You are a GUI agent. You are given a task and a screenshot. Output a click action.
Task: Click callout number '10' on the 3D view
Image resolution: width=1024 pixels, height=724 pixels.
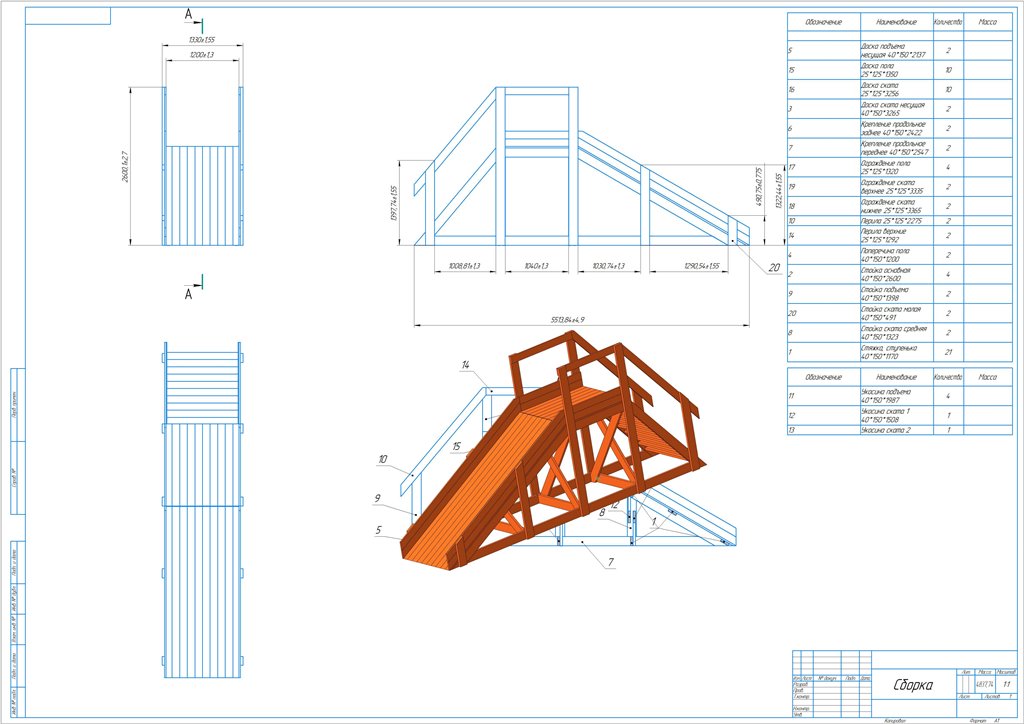(x=383, y=459)
